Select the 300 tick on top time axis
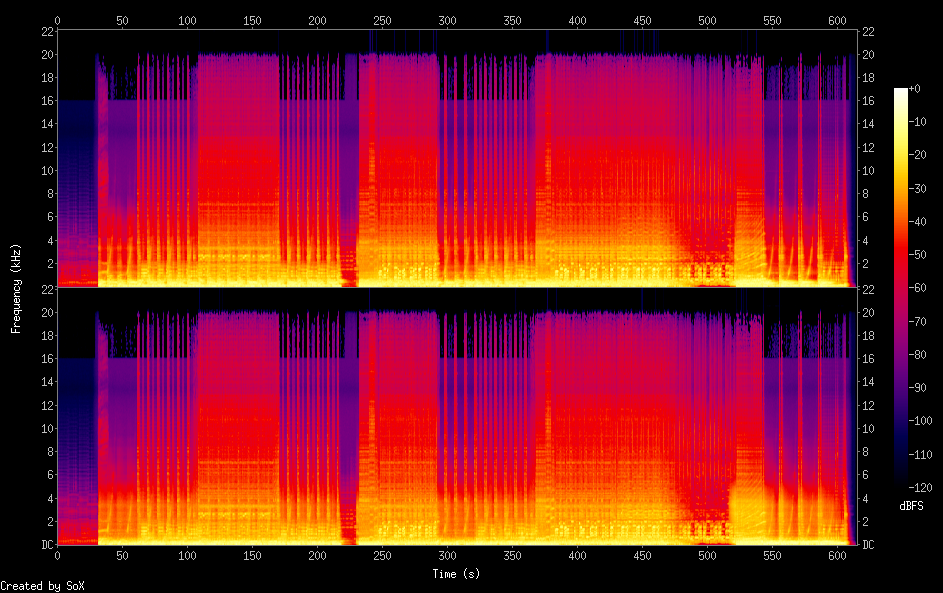Image resolution: width=943 pixels, height=593 pixels. coord(447,20)
